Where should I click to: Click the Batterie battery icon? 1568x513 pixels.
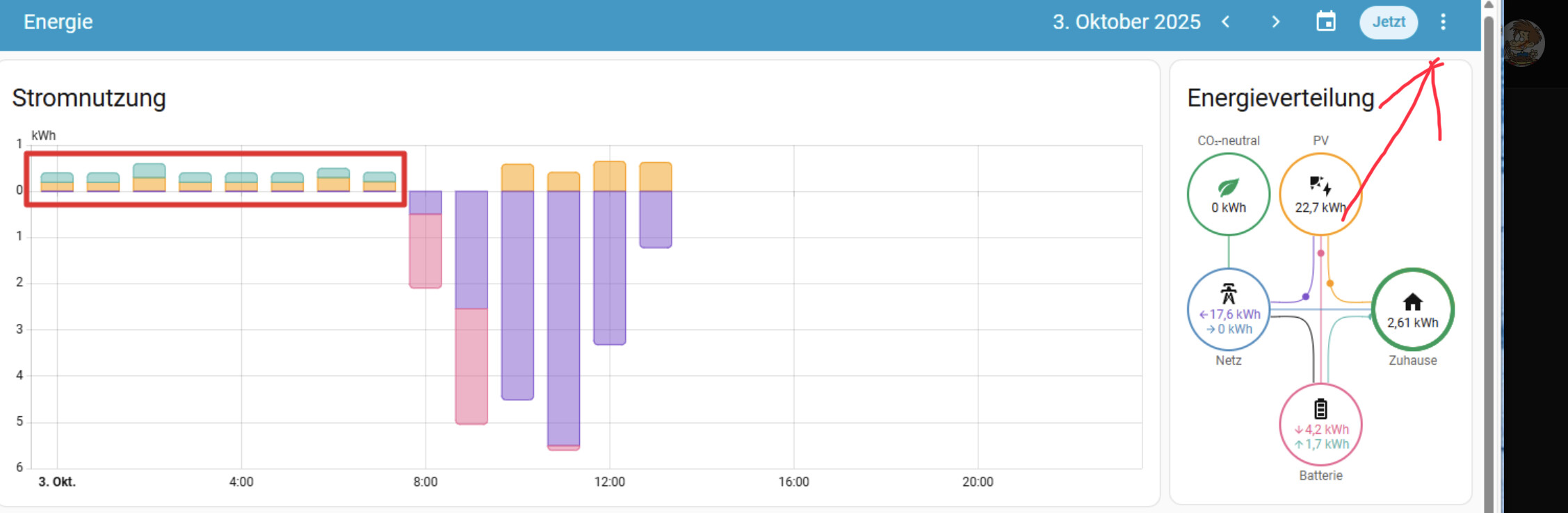(1320, 409)
